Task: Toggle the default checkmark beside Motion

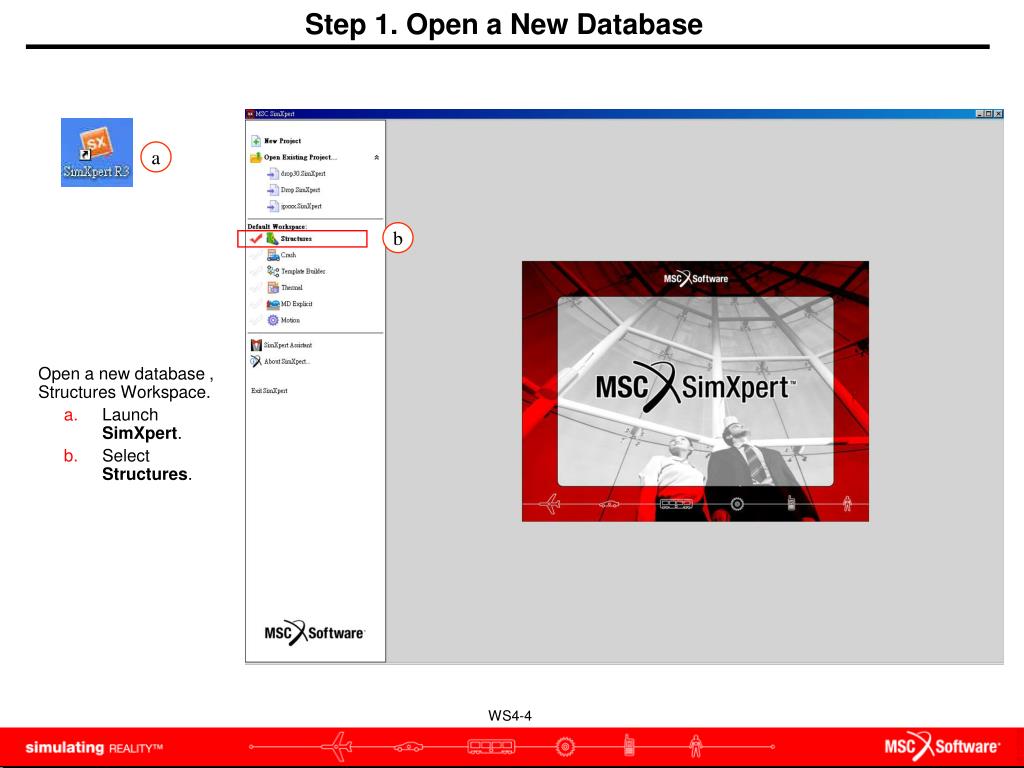Action: [x=255, y=320]
